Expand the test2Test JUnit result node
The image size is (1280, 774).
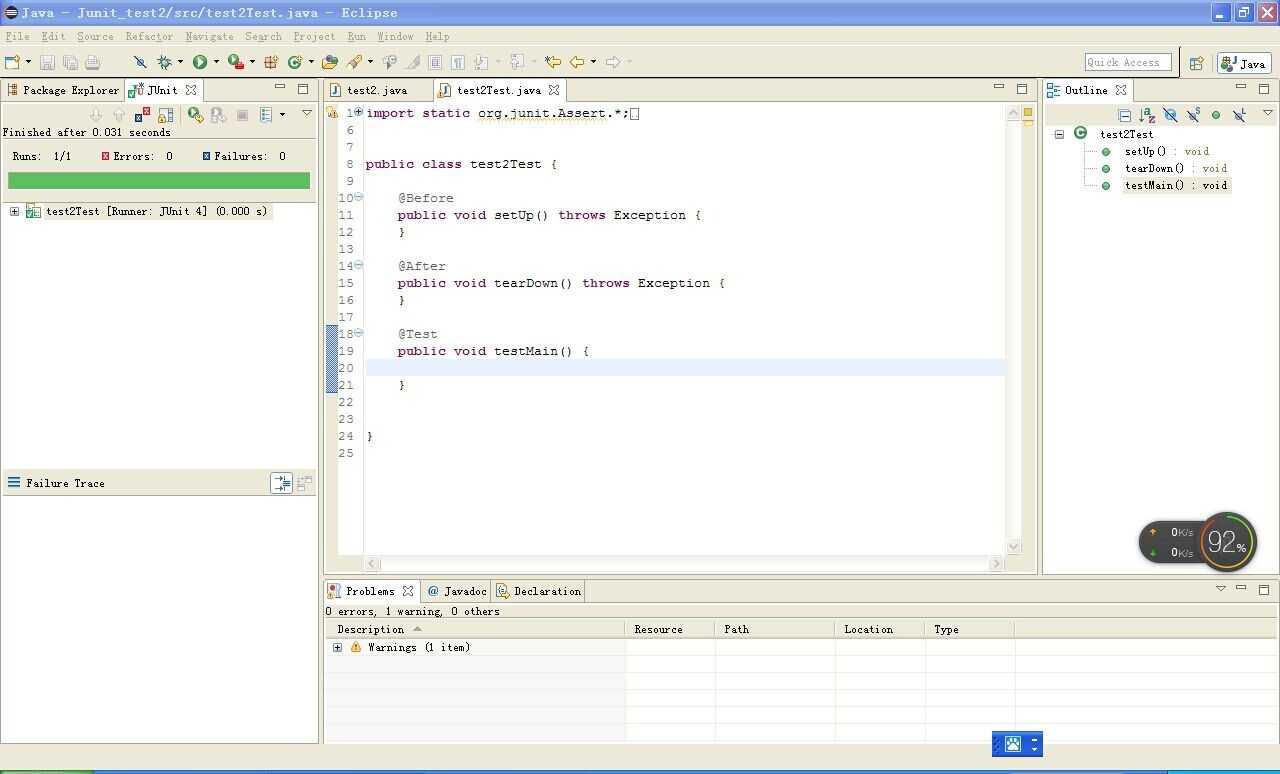(14, 212)
